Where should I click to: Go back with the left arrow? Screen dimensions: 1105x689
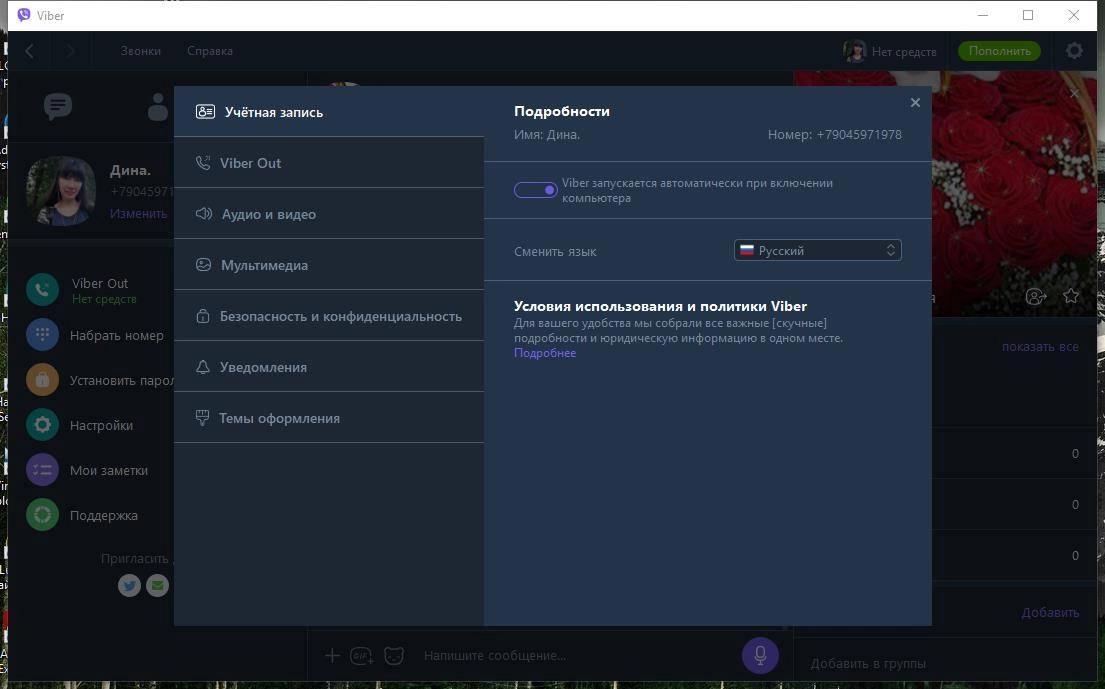pyautogui.click(x=30, y=51)
